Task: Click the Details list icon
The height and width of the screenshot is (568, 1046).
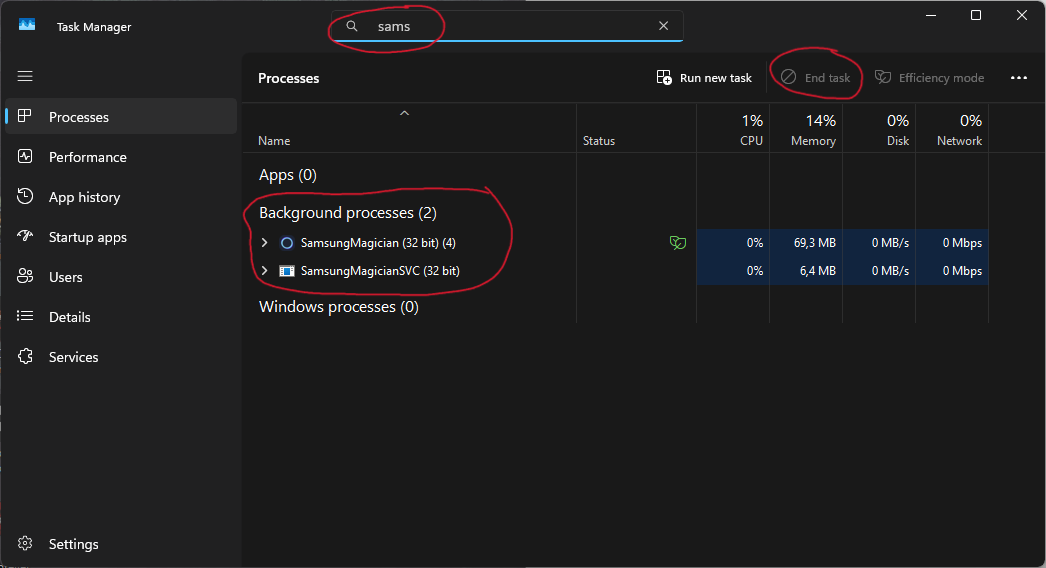Action: coord(25,316)
